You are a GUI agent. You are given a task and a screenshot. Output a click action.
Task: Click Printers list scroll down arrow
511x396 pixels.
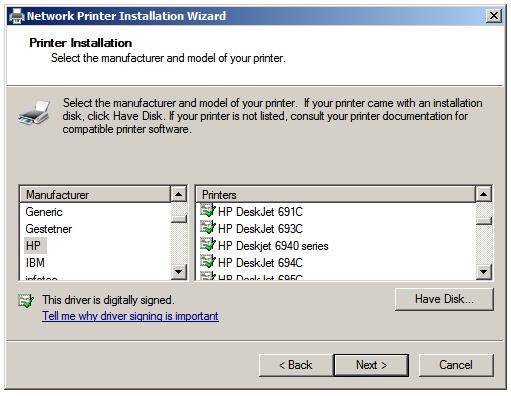484,272
